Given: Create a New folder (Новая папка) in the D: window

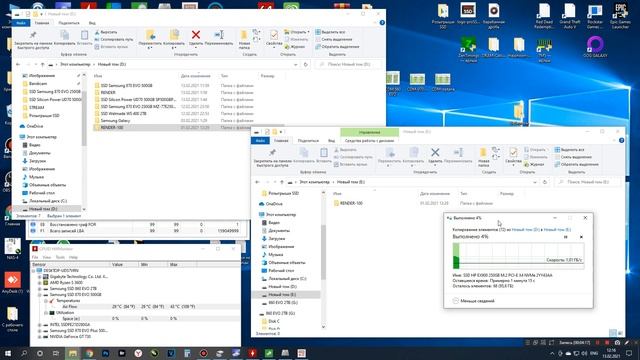Looking at the screenshot, I should 244,39.
